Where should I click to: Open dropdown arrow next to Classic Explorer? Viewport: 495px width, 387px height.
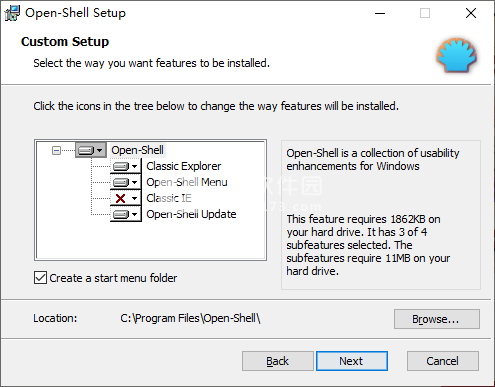pyautogui.click(x=135, y=166)
